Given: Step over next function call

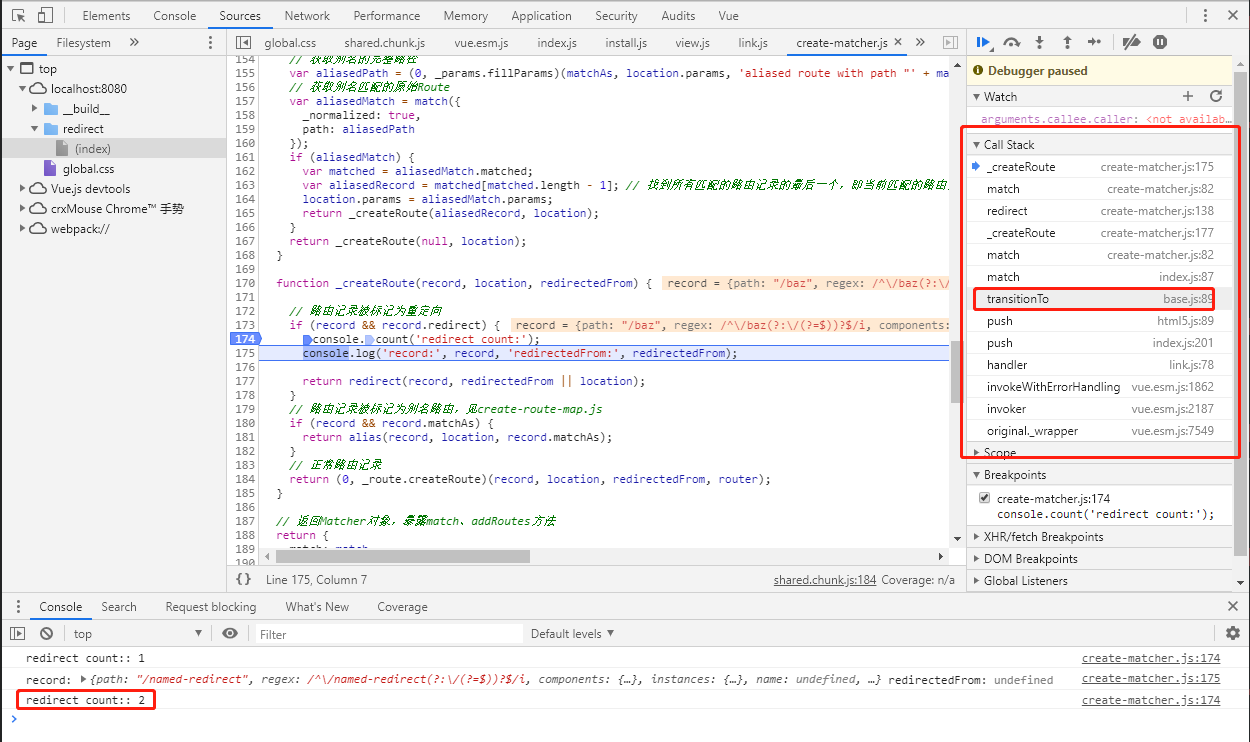Looking at the screenshot, I should click(x=1010, y=43).
